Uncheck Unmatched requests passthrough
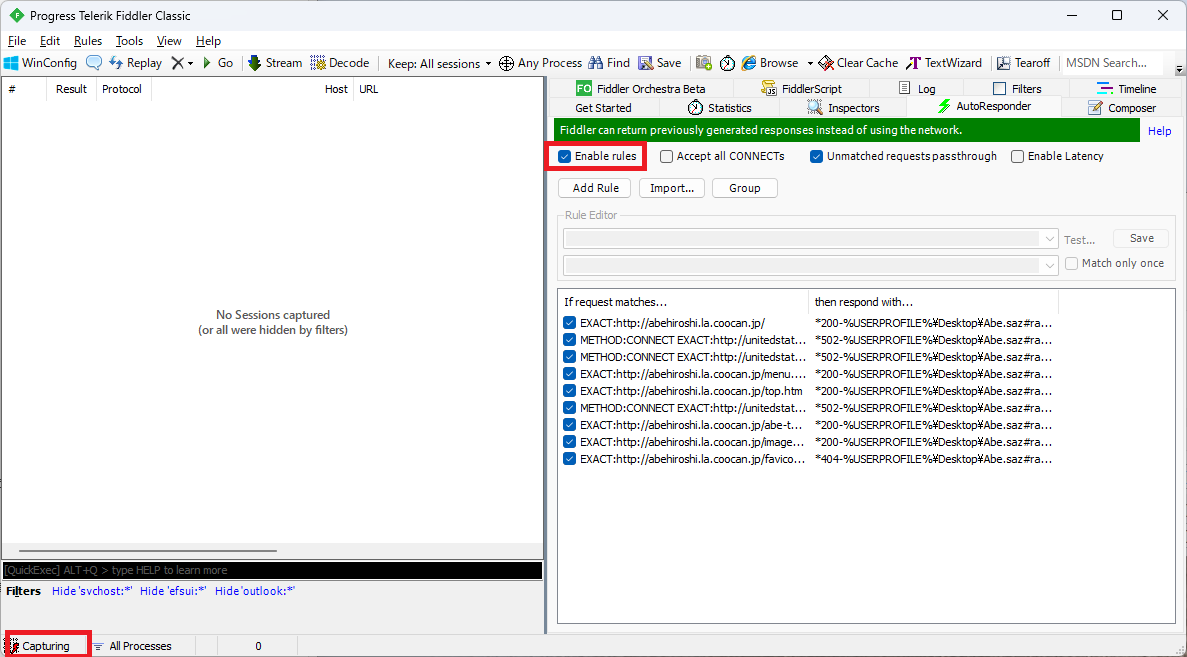 tap(816, 157)
